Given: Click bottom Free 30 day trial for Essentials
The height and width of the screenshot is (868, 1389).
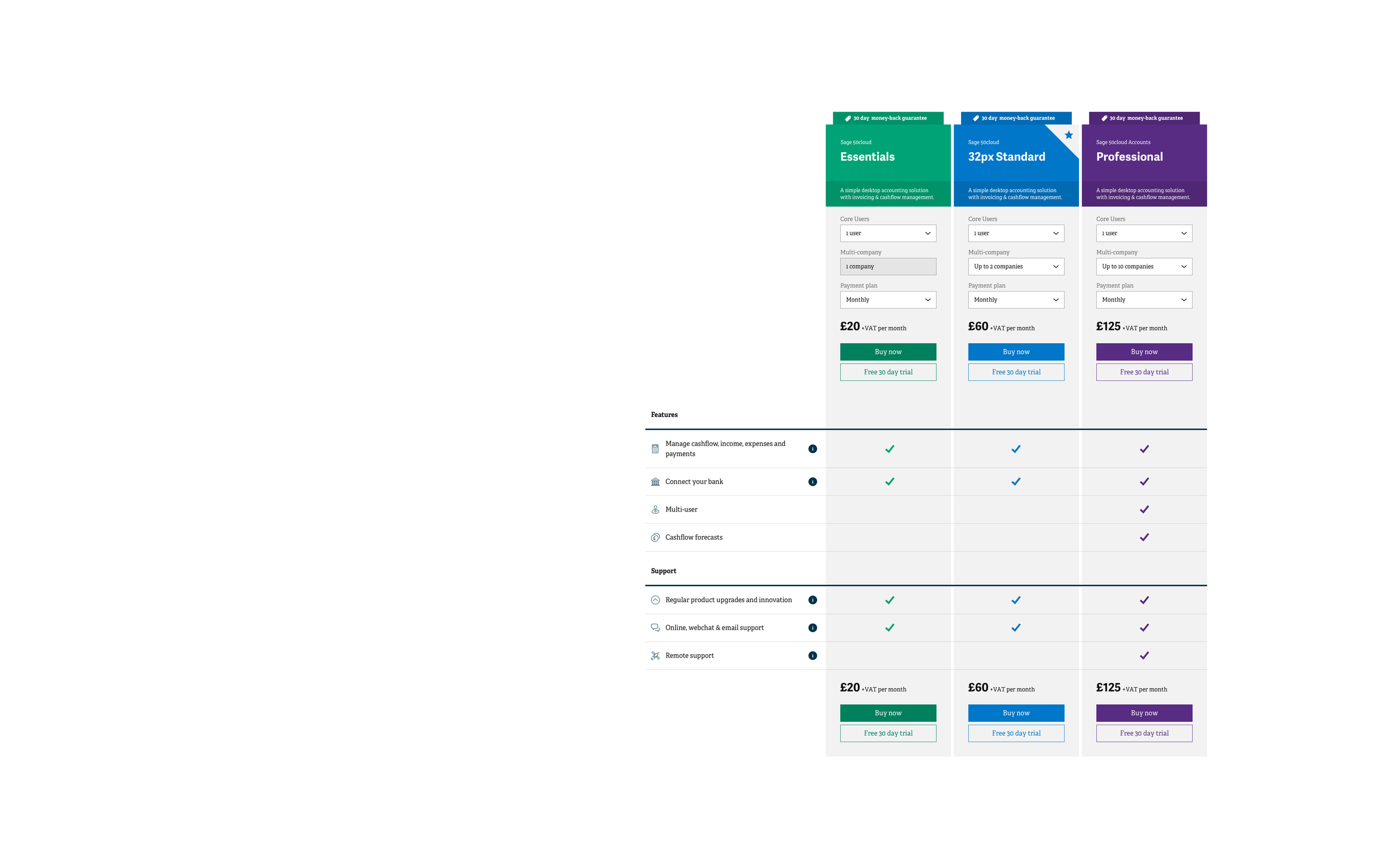Looking at the screenshot, I should (888, 733).
